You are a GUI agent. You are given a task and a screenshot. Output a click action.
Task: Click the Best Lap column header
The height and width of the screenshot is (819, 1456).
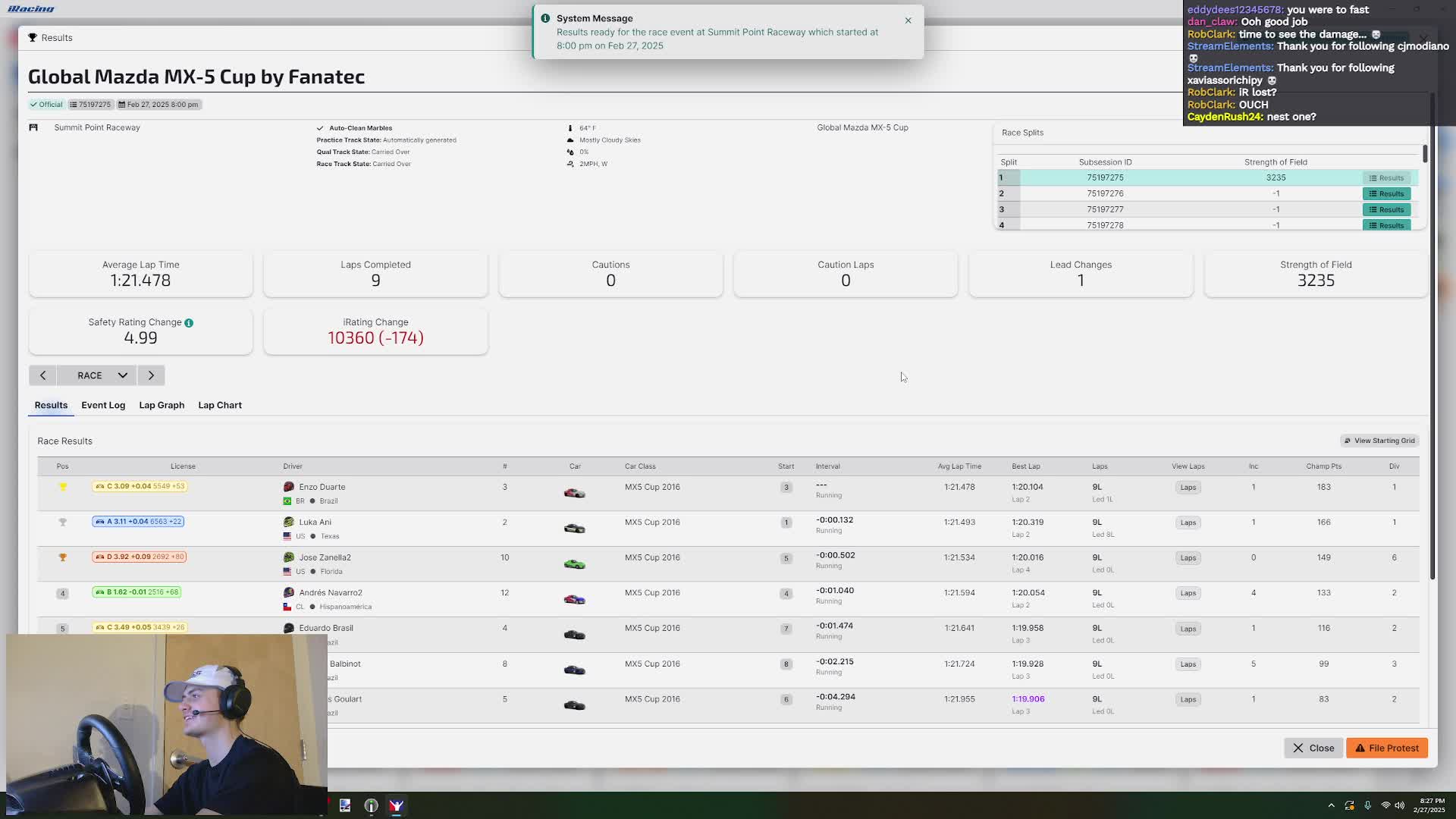click(x=1025, y=466)
